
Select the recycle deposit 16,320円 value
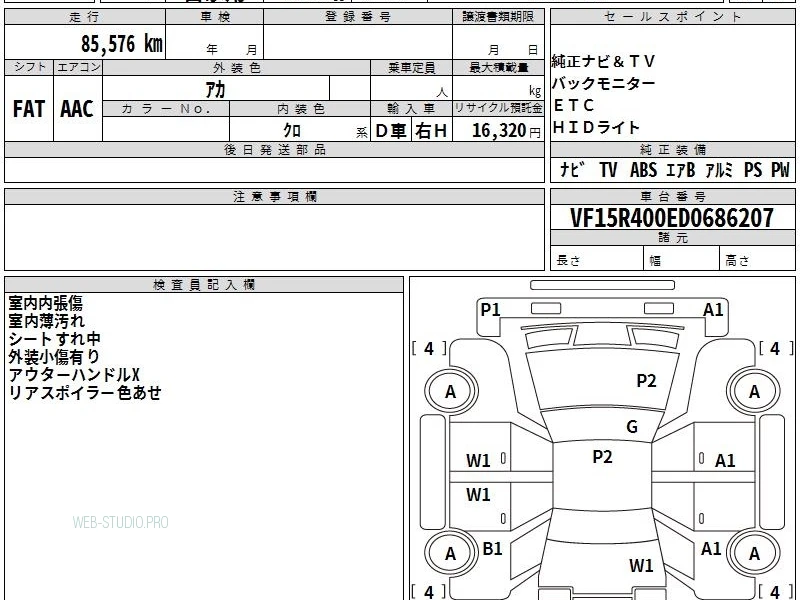pos(506,131)
